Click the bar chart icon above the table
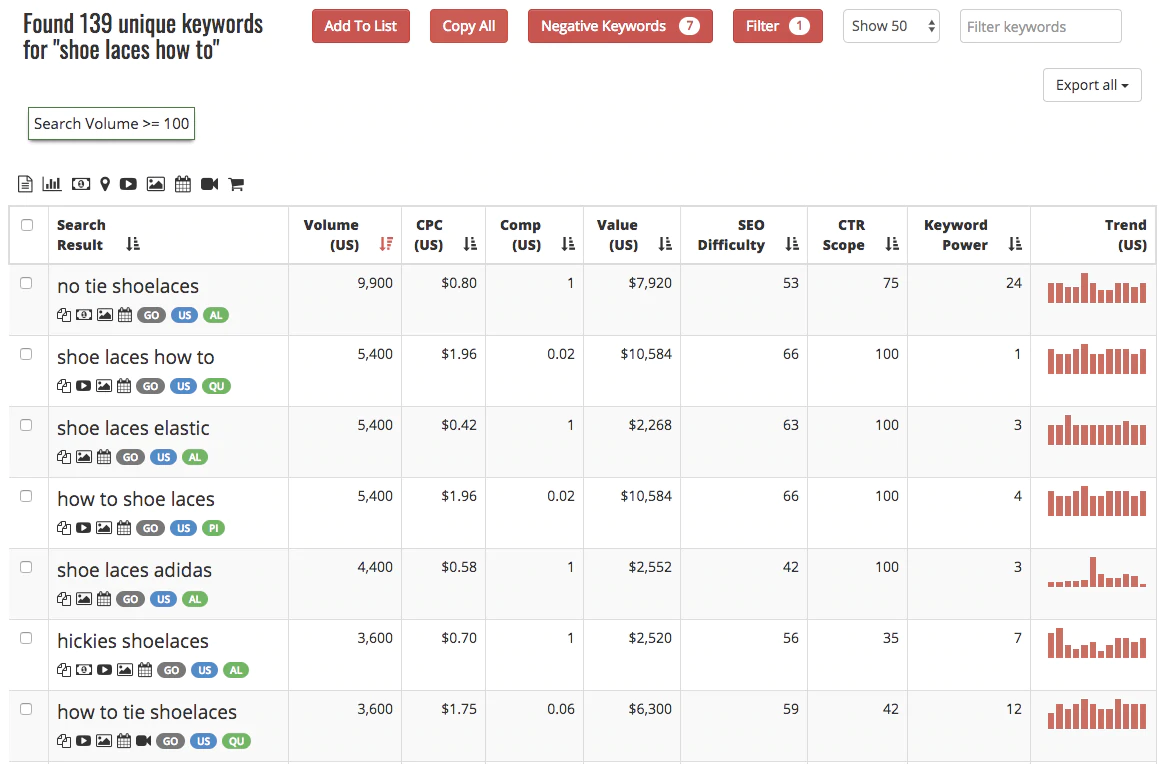1161x764 pixels. [x=52, y=184]
